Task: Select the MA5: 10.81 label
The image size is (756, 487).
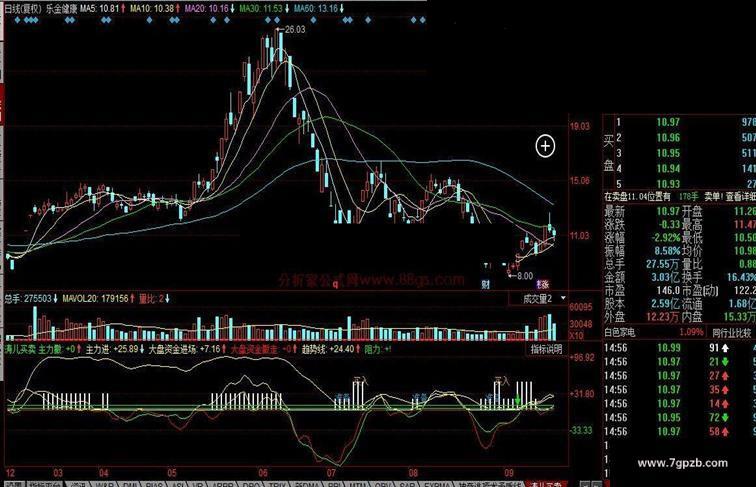Action: click(x=99, y=9)
